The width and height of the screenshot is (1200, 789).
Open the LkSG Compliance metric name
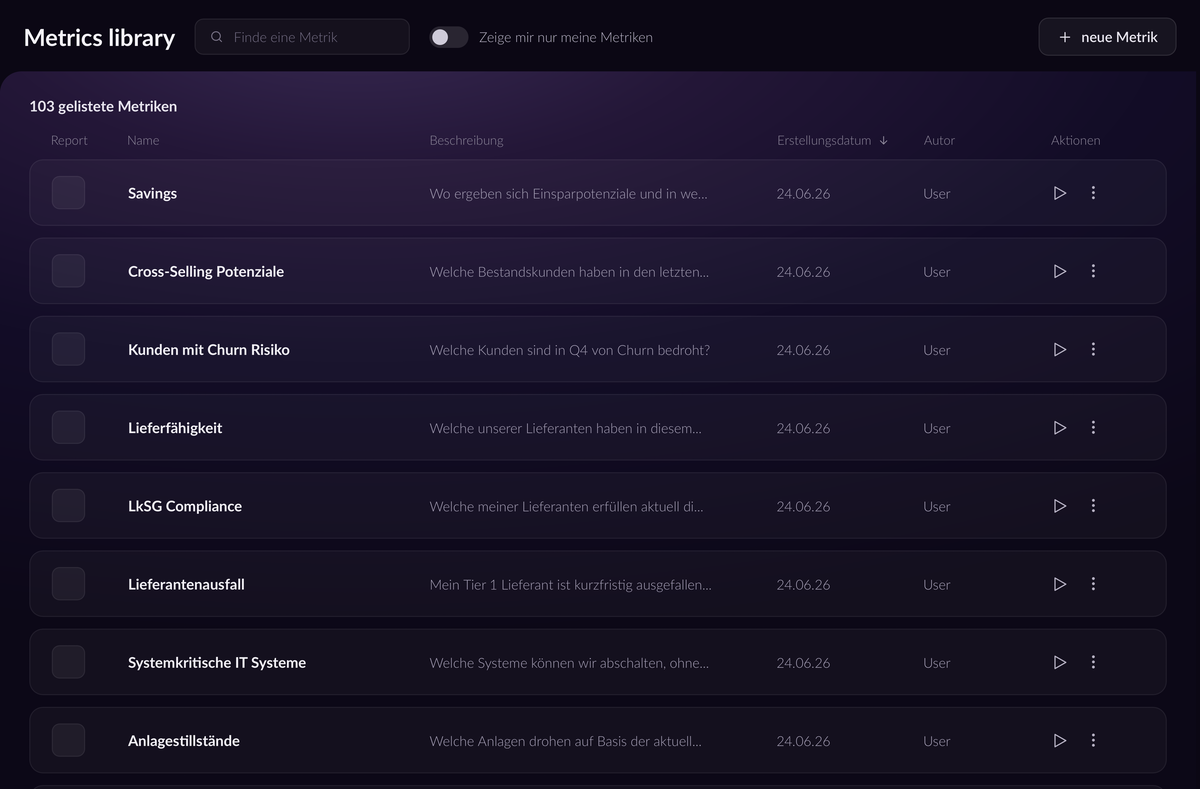point(185,506)
